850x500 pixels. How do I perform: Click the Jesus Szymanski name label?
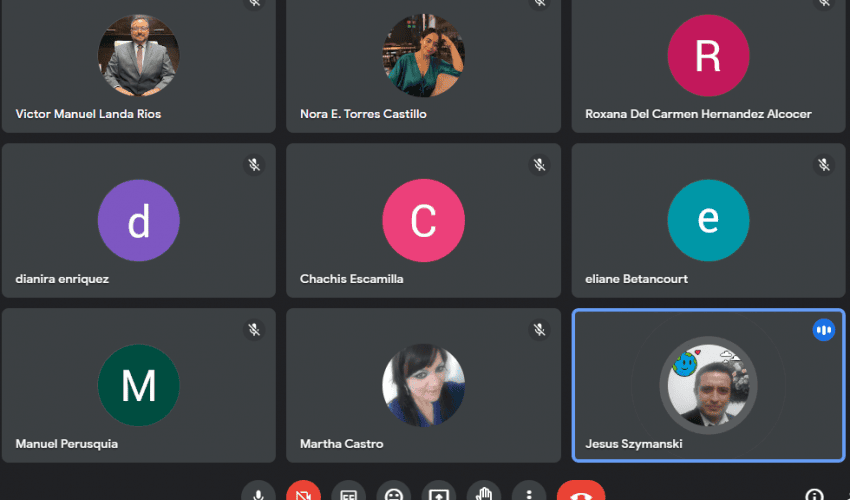click(x=634, y=443)
